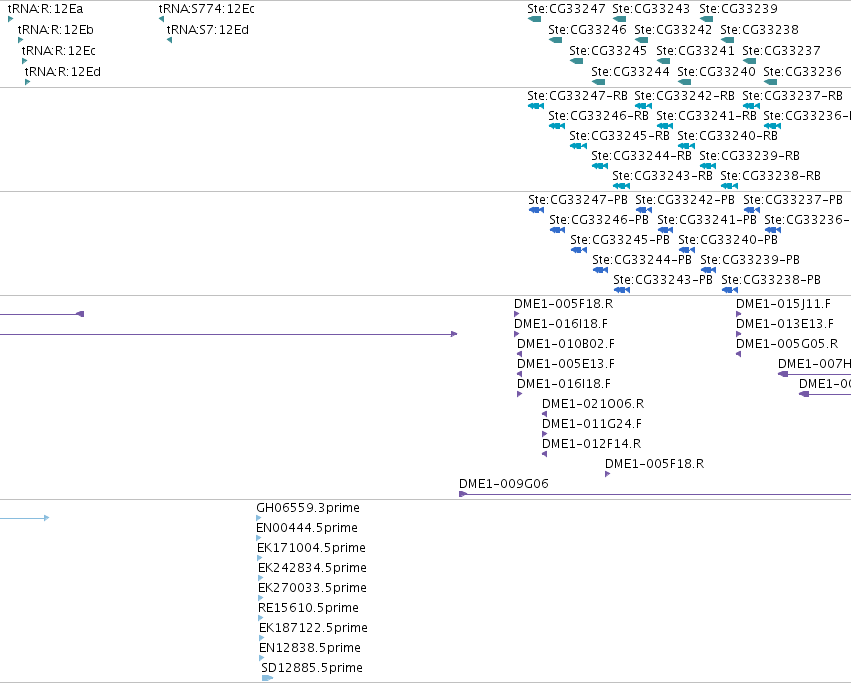Click the EK171004.5prime EST label
This screenshot has width=851, height=683.
tap(312, 548)
